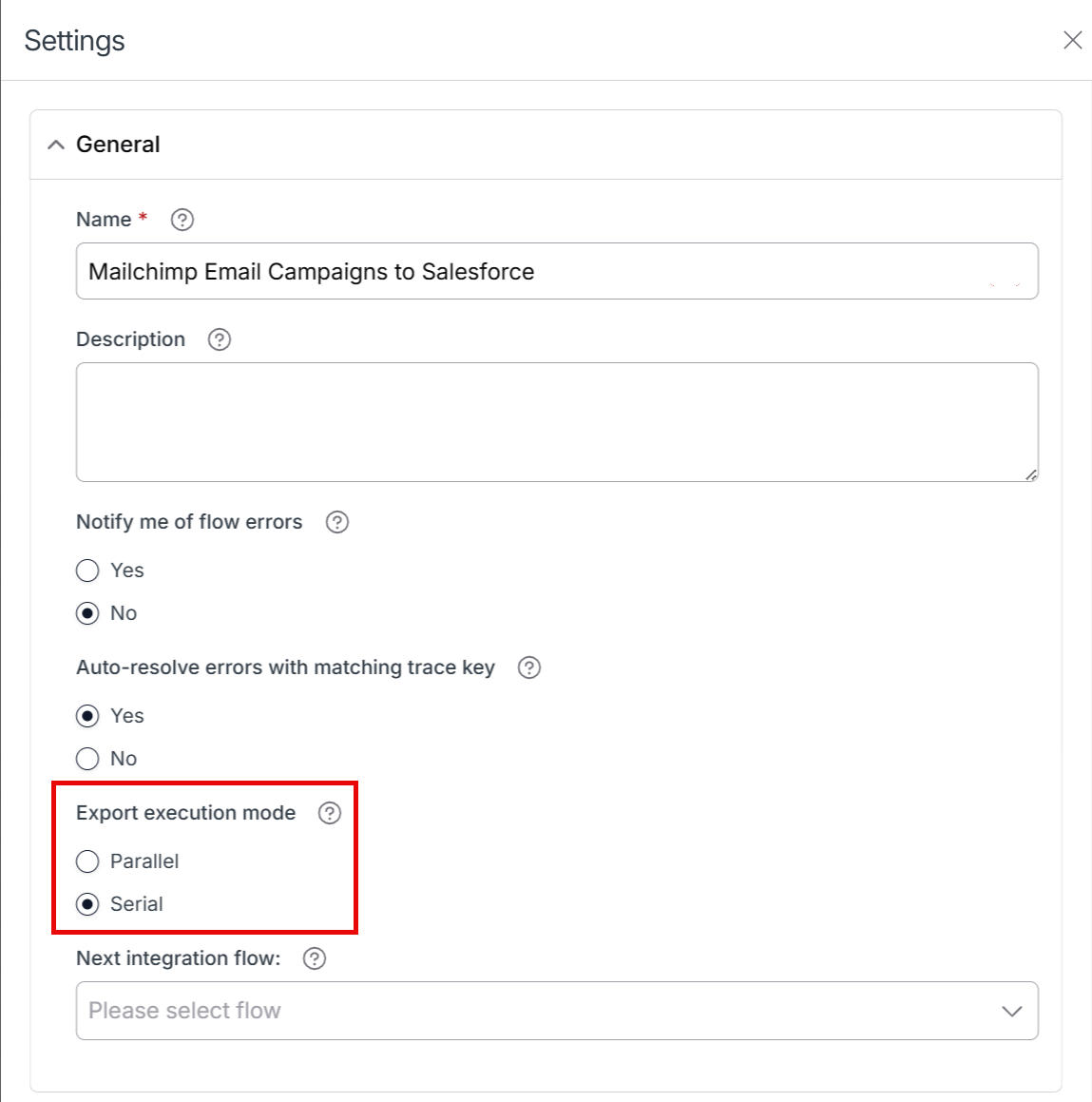Screen dimensions: 1092x1102
Task: Open the Next integration flow dropdown
Action: click(557, 1011)
